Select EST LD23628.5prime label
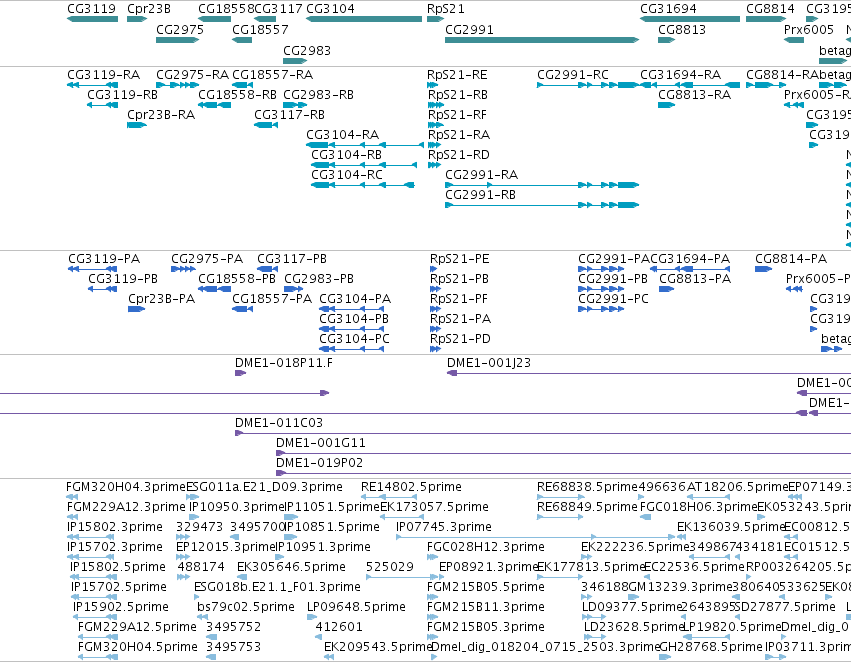Screen dimensions: 851x662 tap(633, 627)
